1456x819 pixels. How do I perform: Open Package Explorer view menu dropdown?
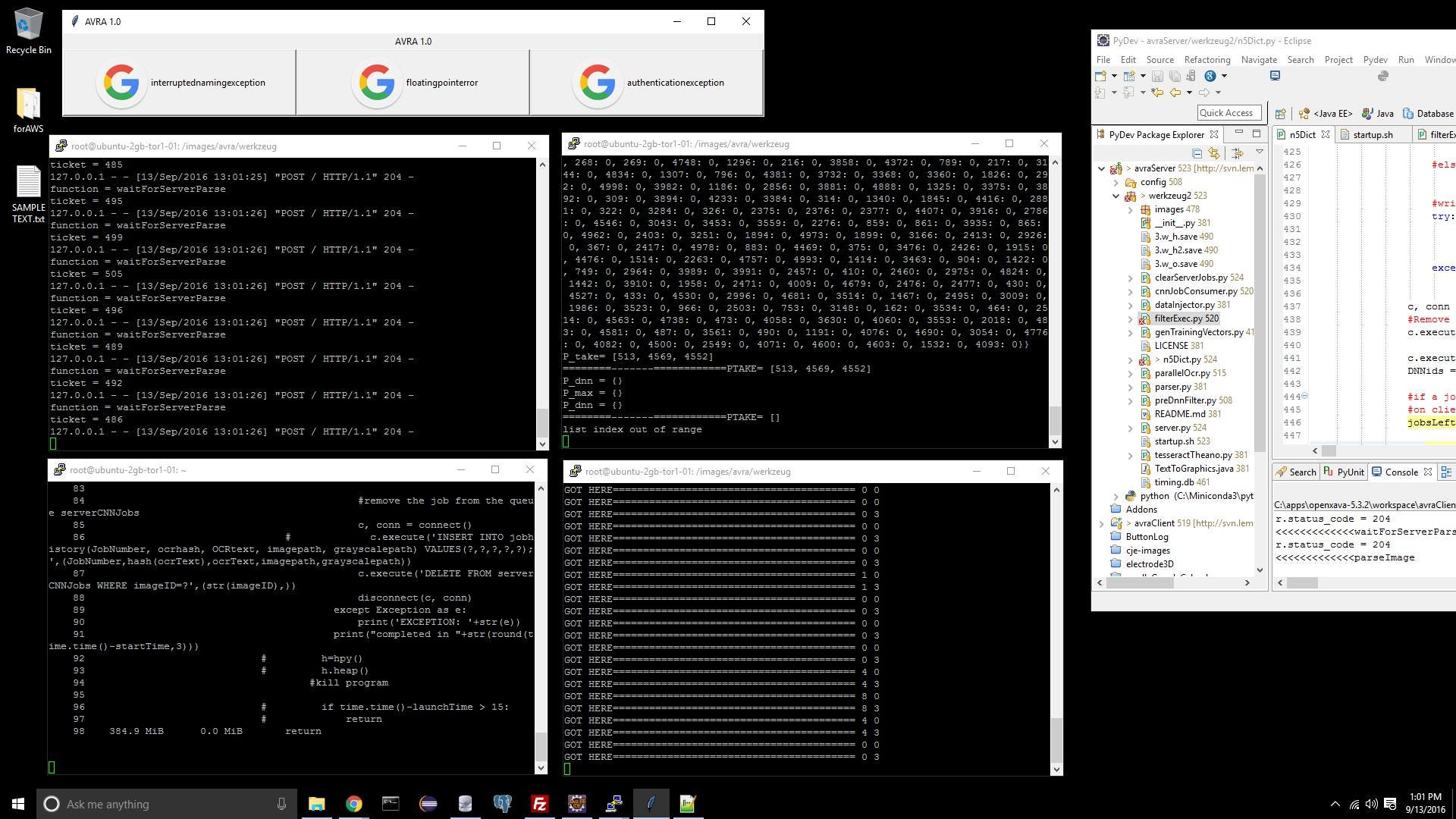pos(1260,152)
